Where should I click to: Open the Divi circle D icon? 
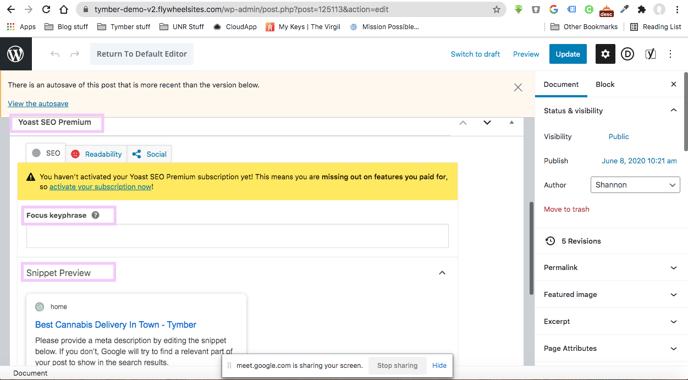pyautogui.click(x=627, y=54)
